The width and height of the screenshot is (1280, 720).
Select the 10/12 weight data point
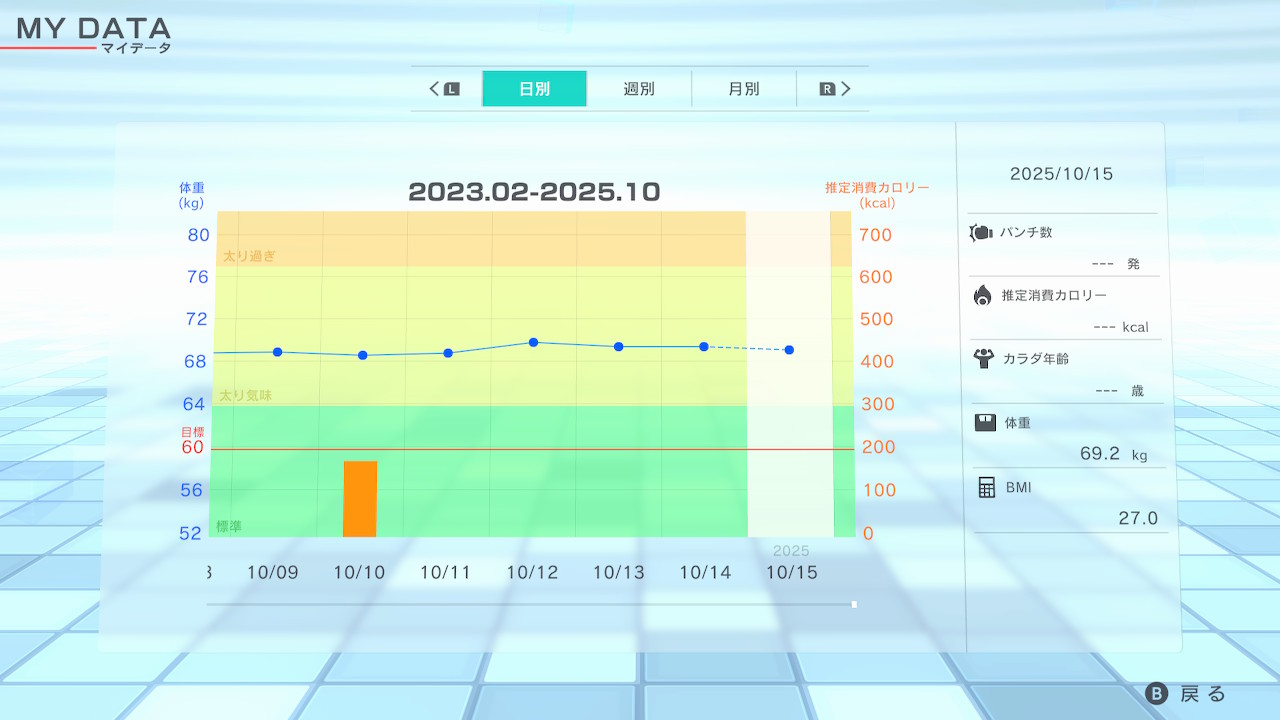[533, 342]
